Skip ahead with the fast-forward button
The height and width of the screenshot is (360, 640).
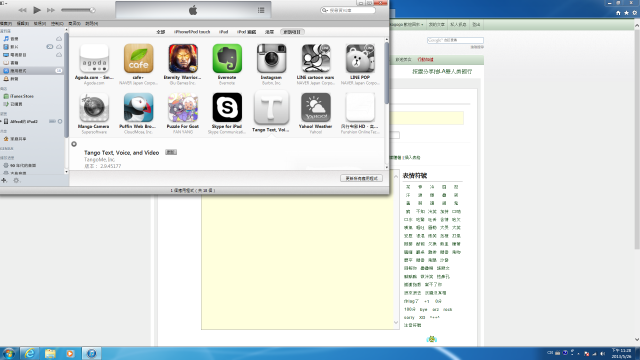click(51, 10)
